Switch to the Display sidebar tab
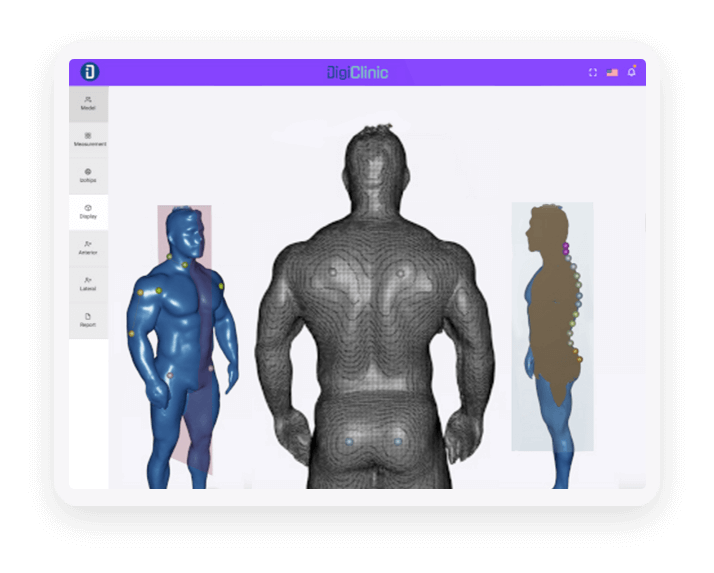Image resolution: width=714 pixels, height=573 pixels. point(88,211)
